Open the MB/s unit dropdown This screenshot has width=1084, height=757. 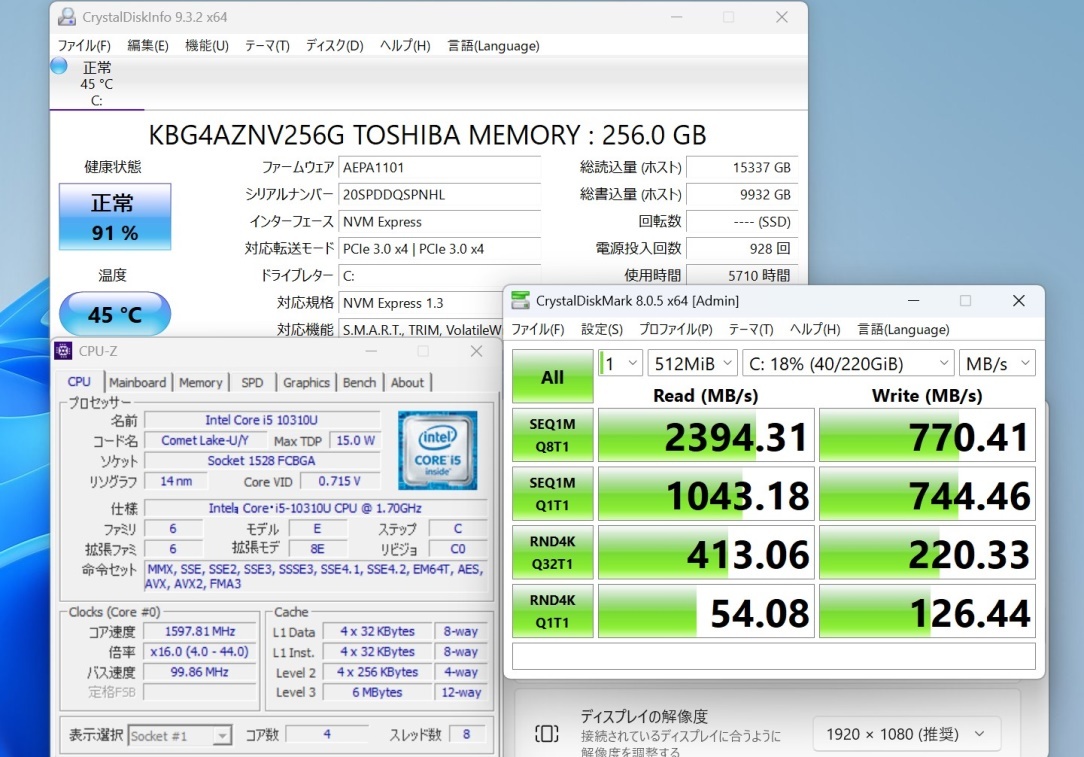pos(997,363)
